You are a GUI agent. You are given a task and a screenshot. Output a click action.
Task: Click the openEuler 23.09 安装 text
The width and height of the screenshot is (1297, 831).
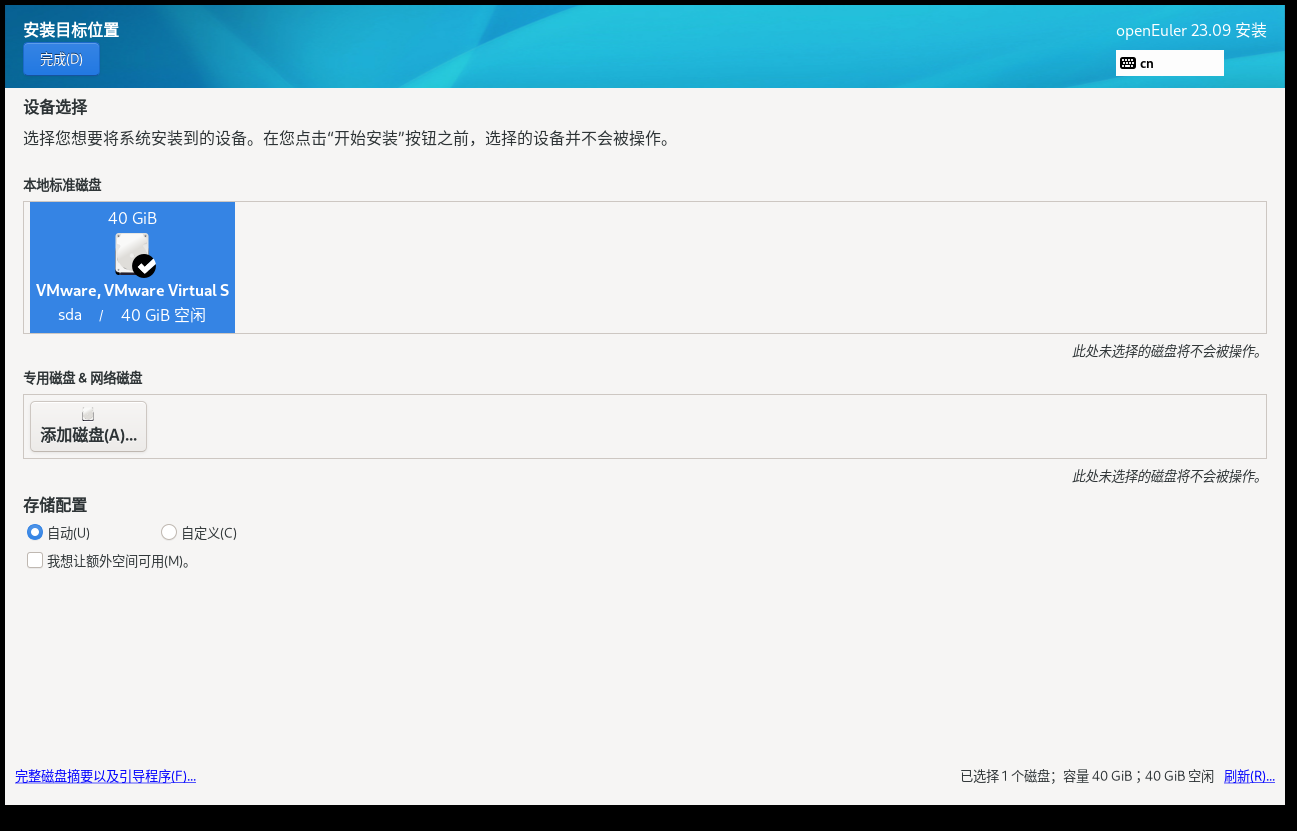point(1191,30)
